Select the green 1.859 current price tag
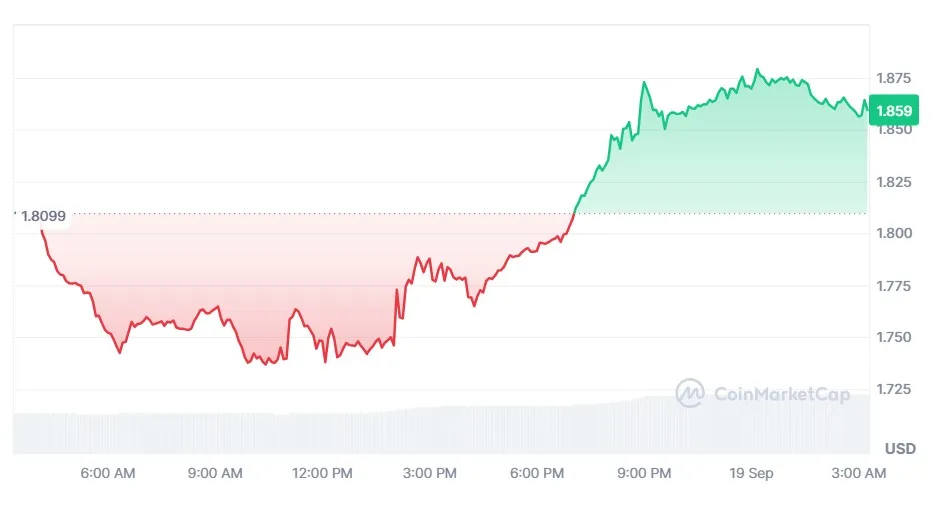Screen dimensions: 933x510 [x=891, y=111]
